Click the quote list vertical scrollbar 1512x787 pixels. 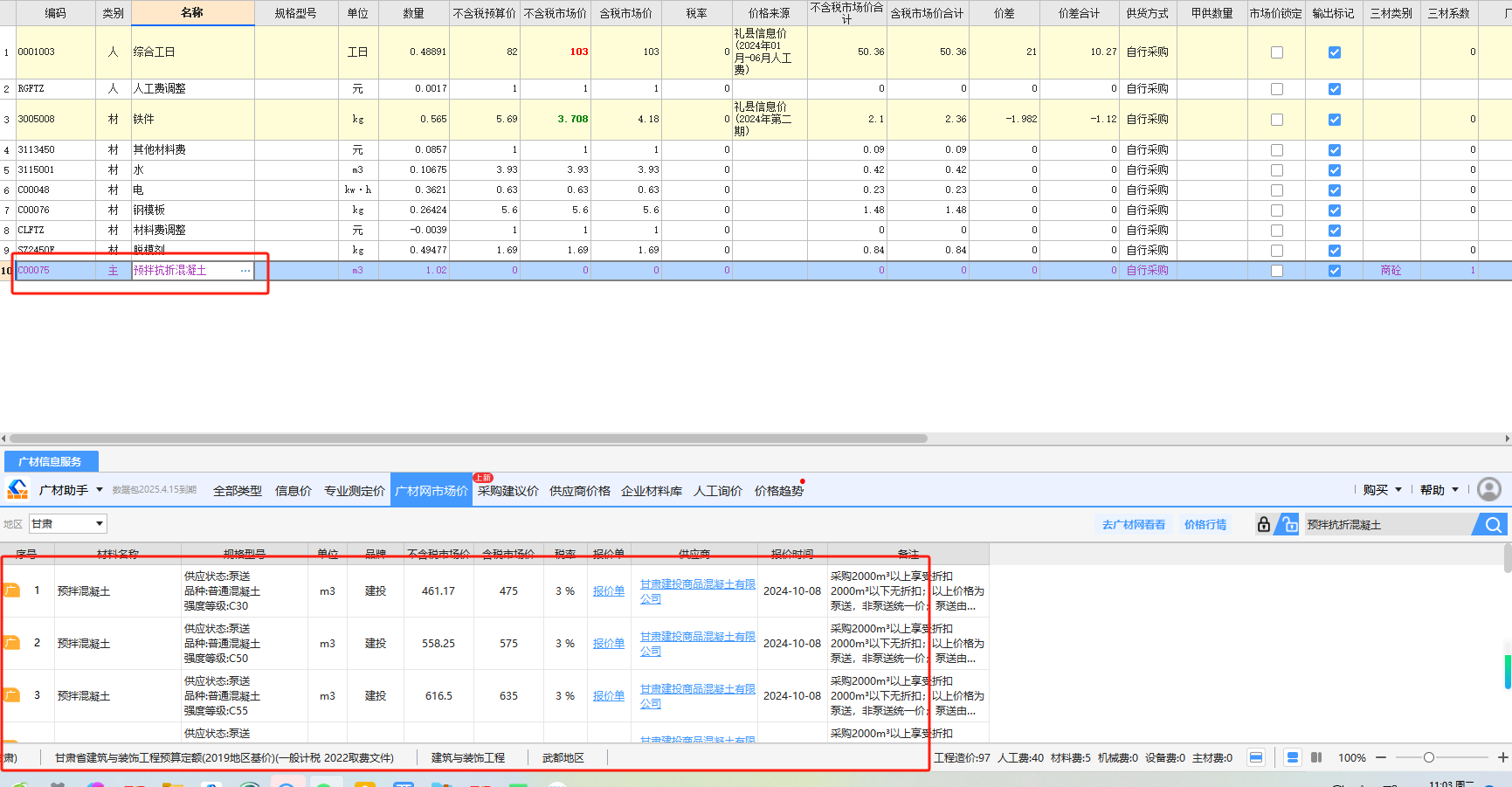click(1508, 559)
